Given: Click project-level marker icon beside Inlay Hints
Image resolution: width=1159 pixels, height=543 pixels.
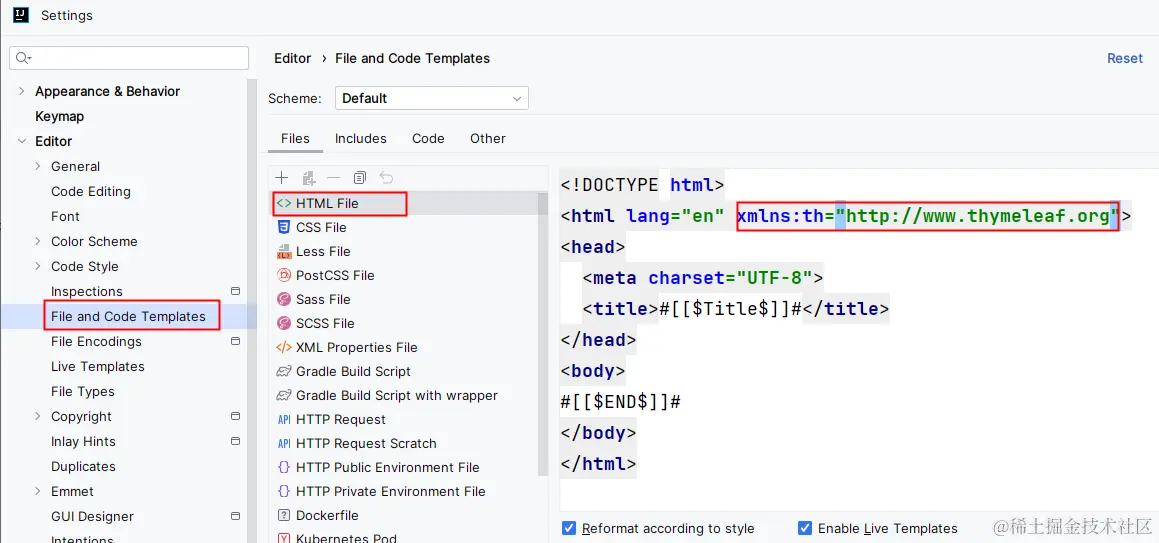Looking at the screenshot, I should click(x=236, y=441).
